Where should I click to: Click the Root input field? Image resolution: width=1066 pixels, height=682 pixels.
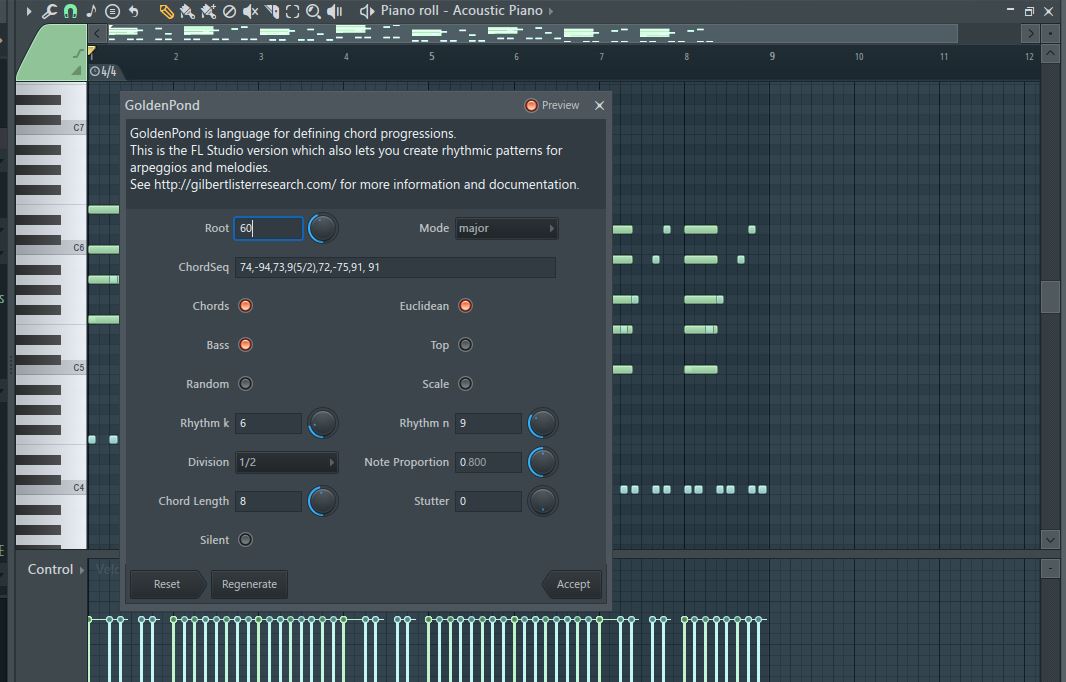point(269,228)
